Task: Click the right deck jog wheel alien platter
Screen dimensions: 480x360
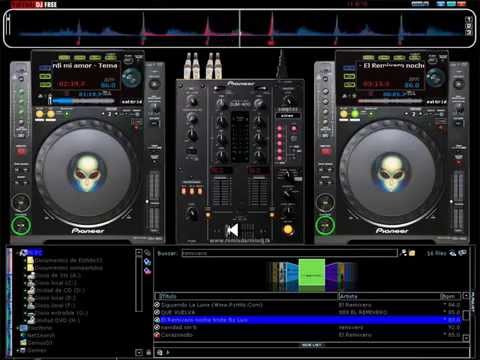Action: pos(392,173)
